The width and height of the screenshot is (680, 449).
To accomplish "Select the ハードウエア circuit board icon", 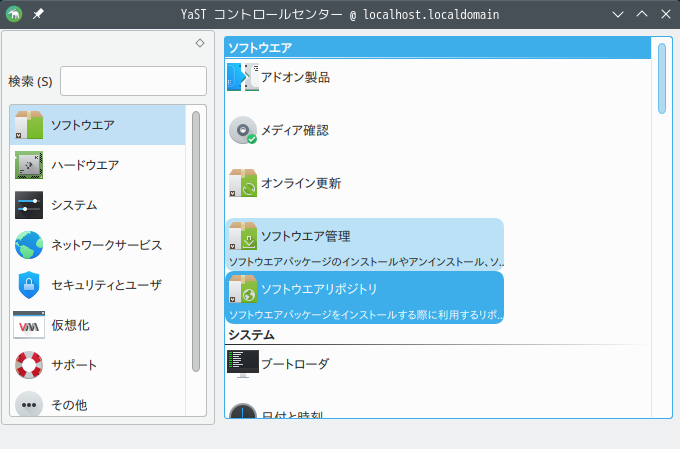I will (x=29, y=165).
